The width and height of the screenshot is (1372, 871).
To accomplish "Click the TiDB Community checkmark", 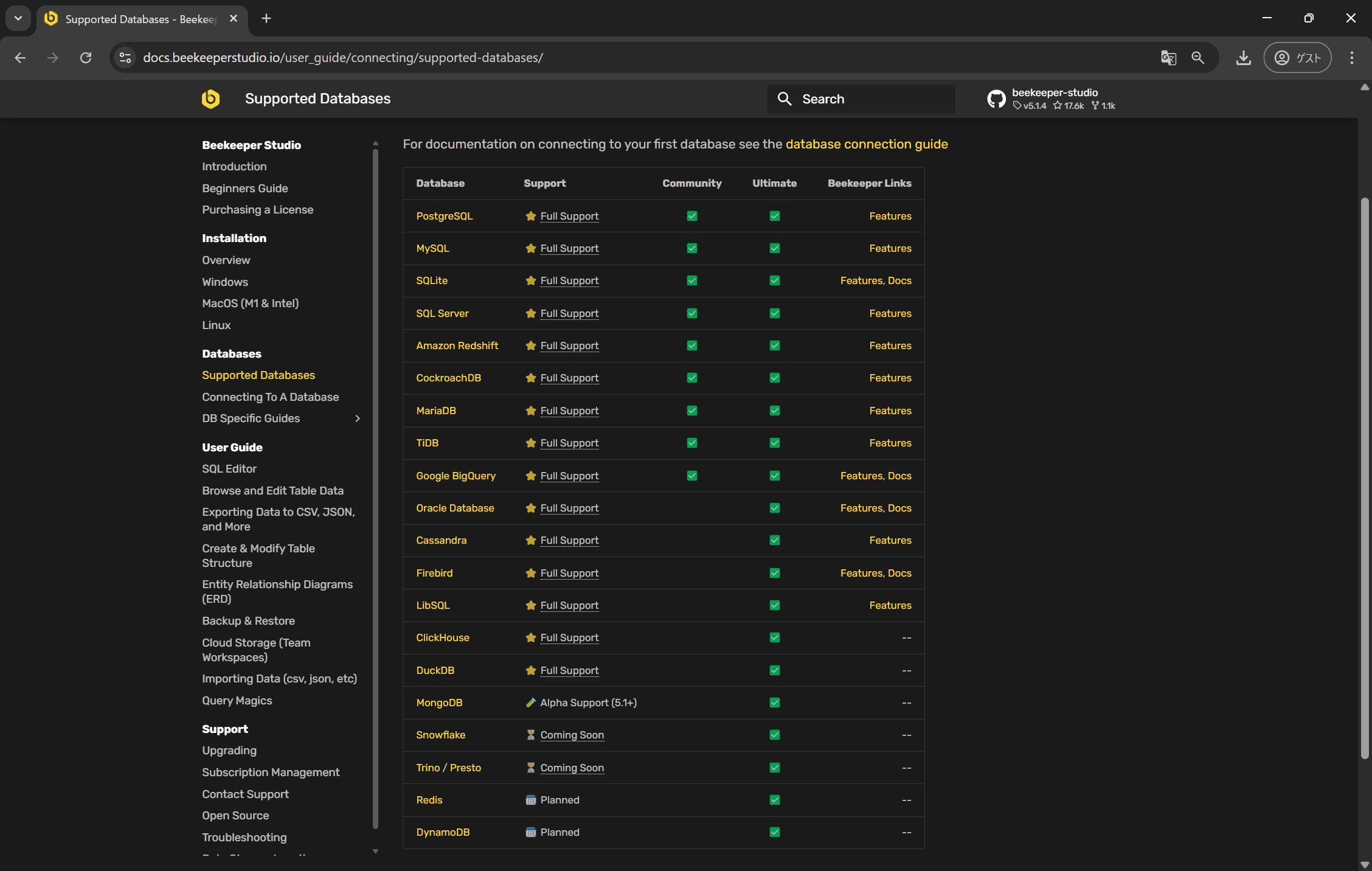I will [x=692, y=443].
